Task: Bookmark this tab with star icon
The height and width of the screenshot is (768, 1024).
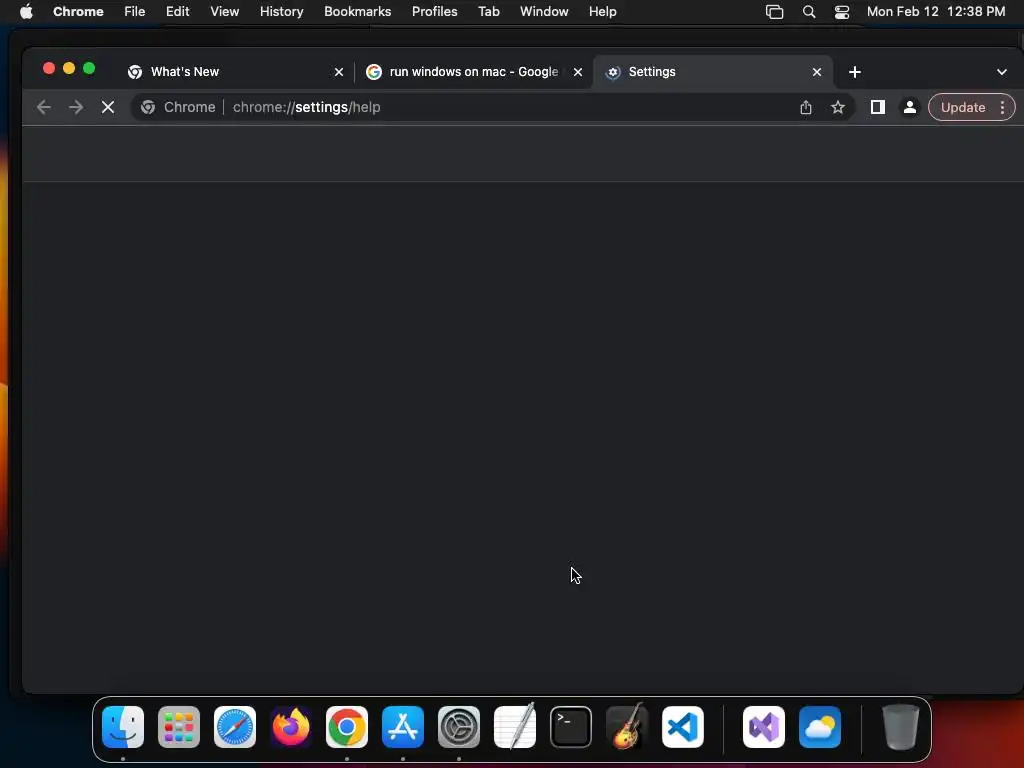Action: (x=838, y=107)
